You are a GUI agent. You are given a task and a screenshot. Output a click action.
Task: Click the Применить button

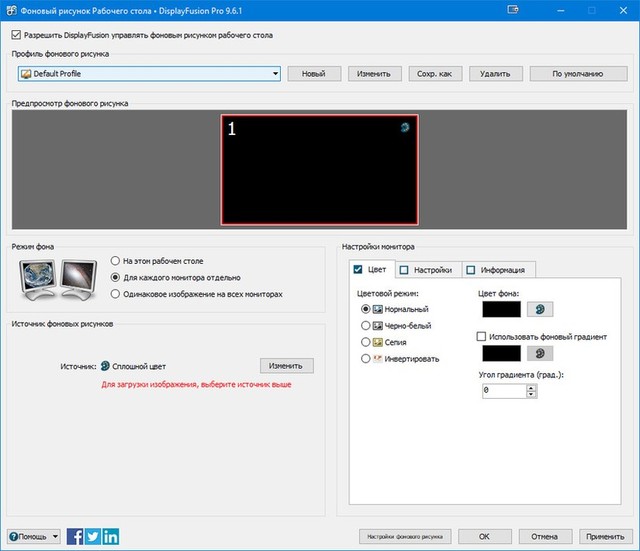coord(605,537)
